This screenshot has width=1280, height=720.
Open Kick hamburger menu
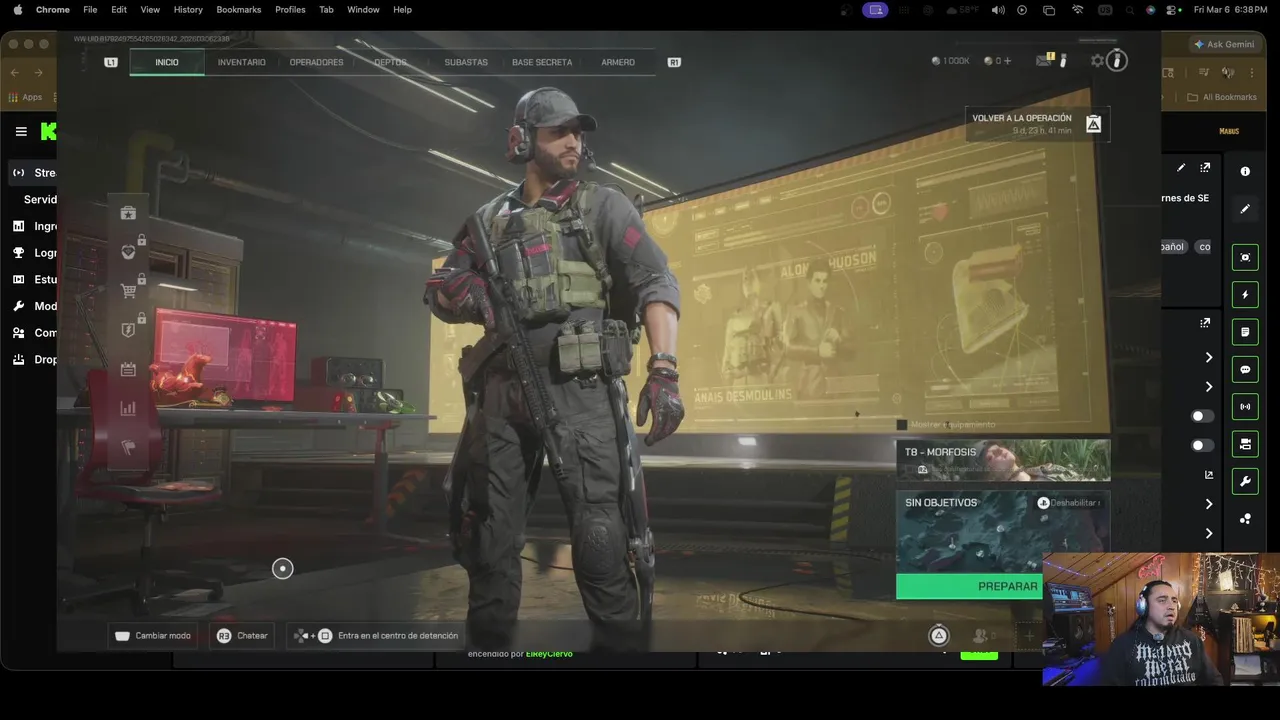(x=21, y=131)
